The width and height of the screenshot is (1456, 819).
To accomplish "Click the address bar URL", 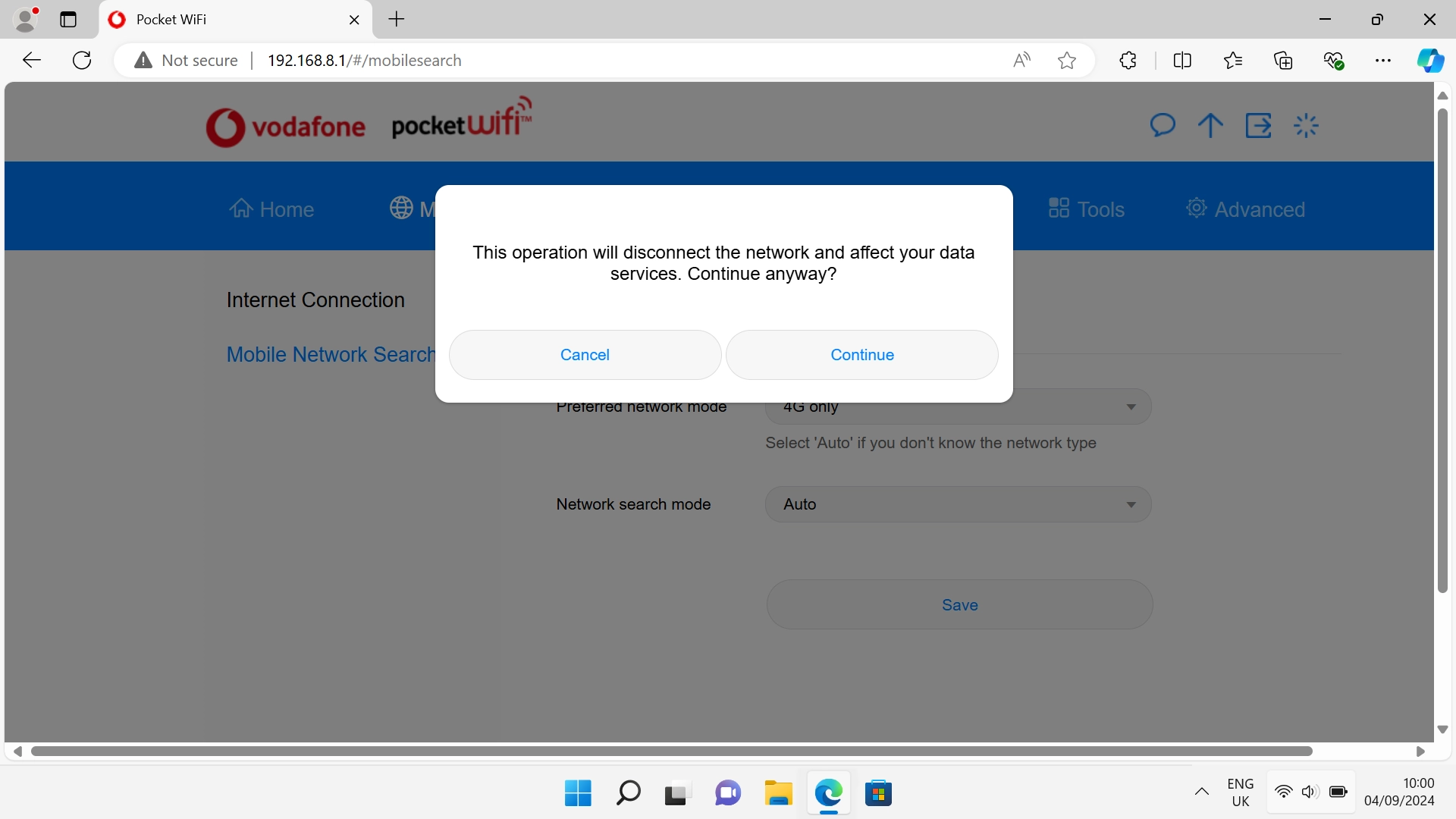I will point(364,60).
